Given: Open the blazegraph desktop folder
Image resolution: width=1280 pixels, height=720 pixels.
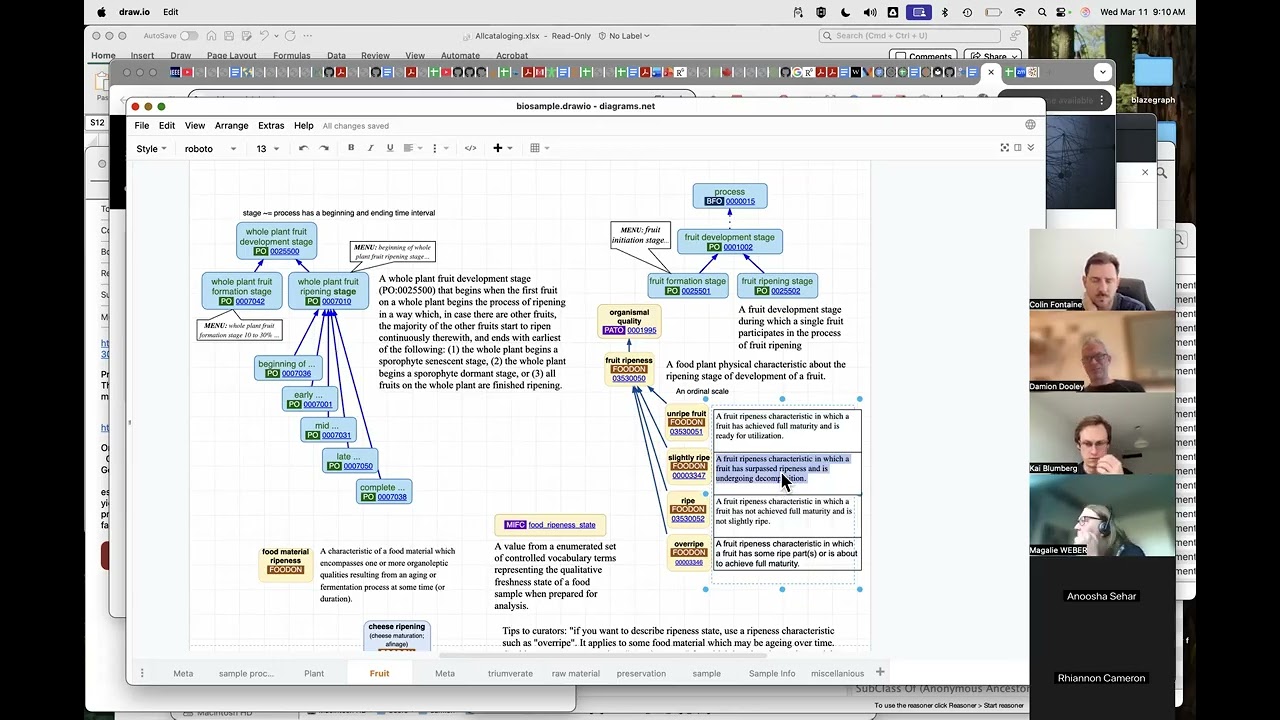Looking at the screenshot, I should [1153, 80].
